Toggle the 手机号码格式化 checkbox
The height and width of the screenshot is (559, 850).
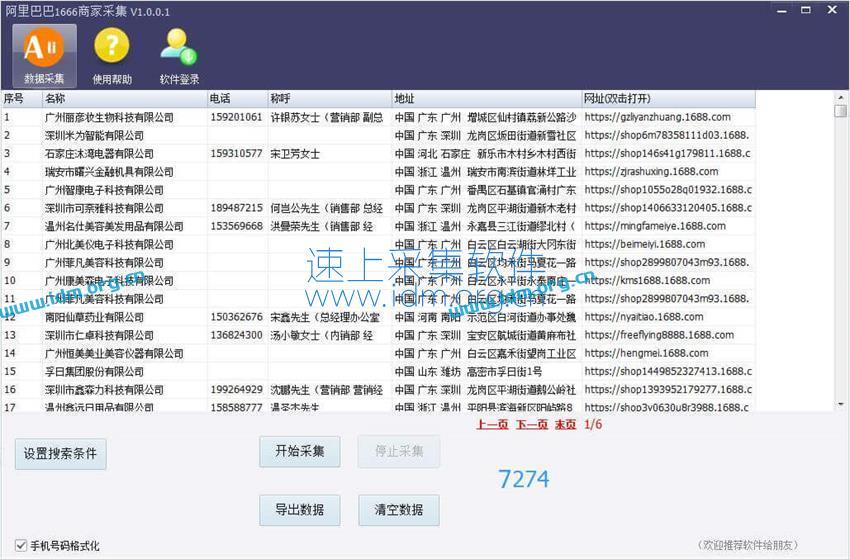tap(21, 545)
